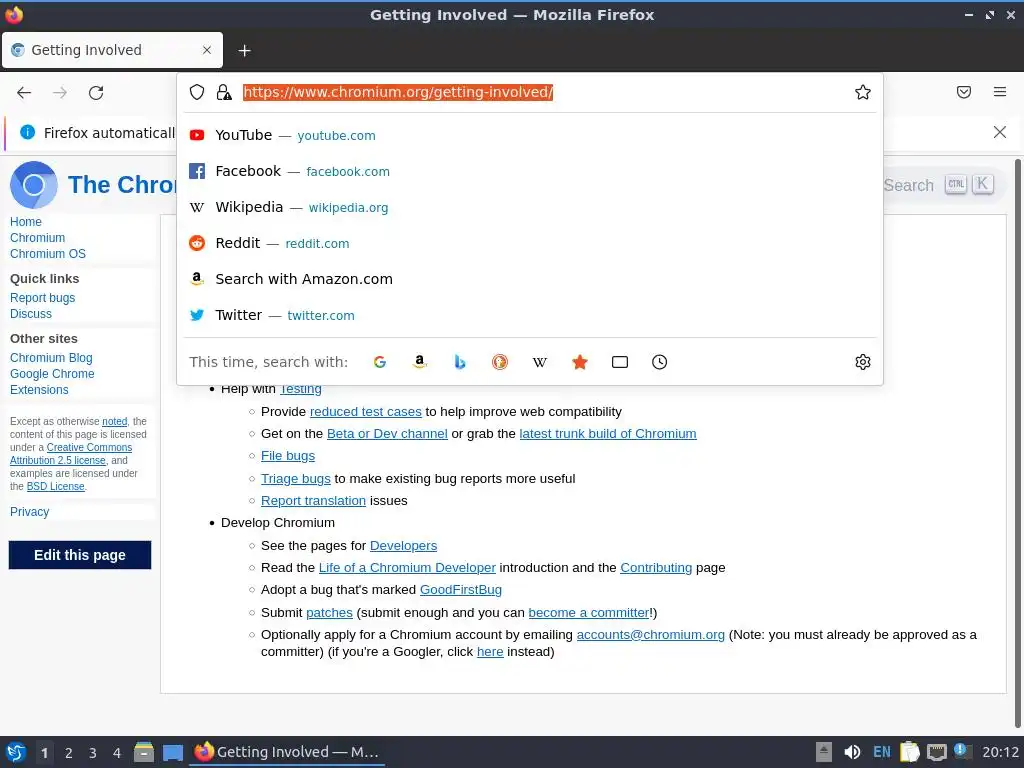Choose Search with Amazon.com
Viewport: 1024px width, 768px height.
coord(530,279)
